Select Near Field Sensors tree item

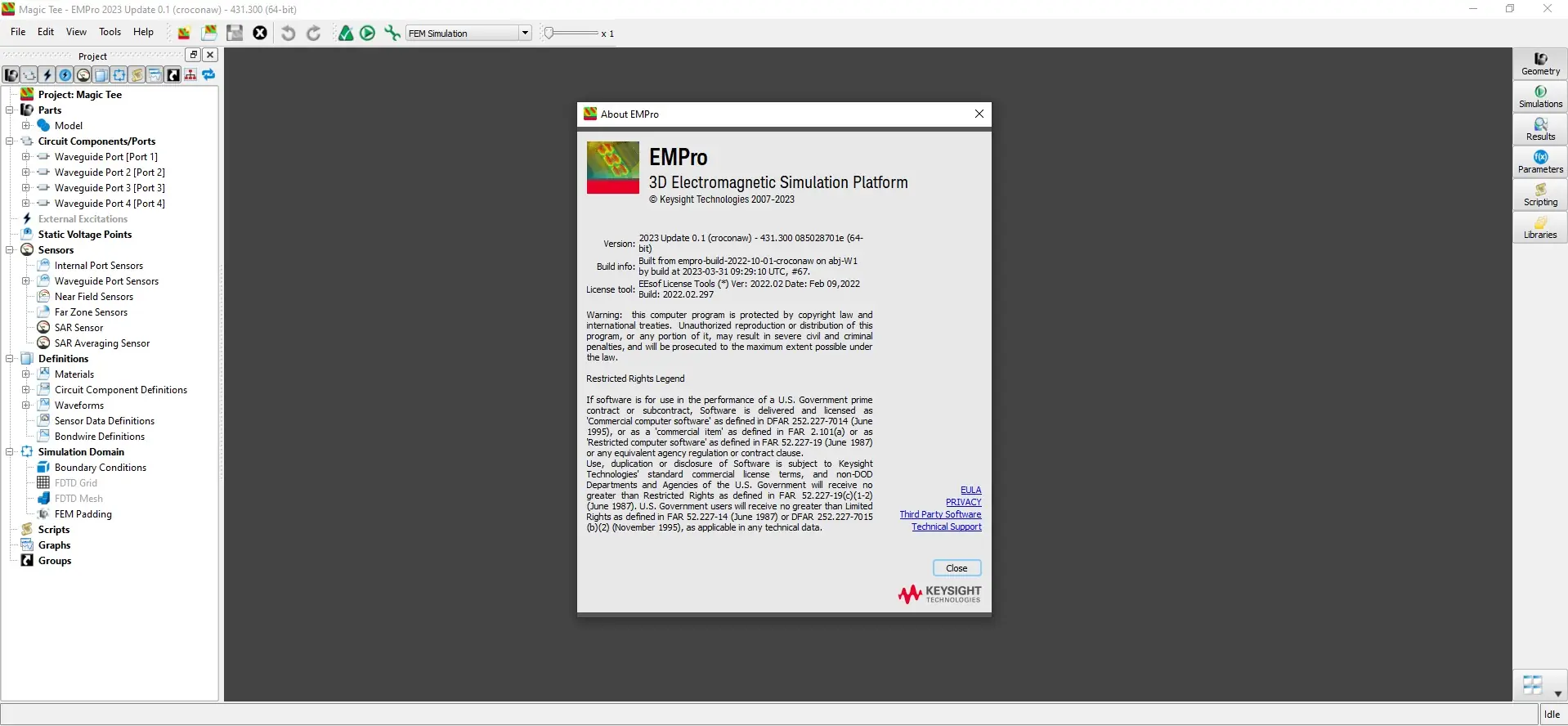pos(94,297)
